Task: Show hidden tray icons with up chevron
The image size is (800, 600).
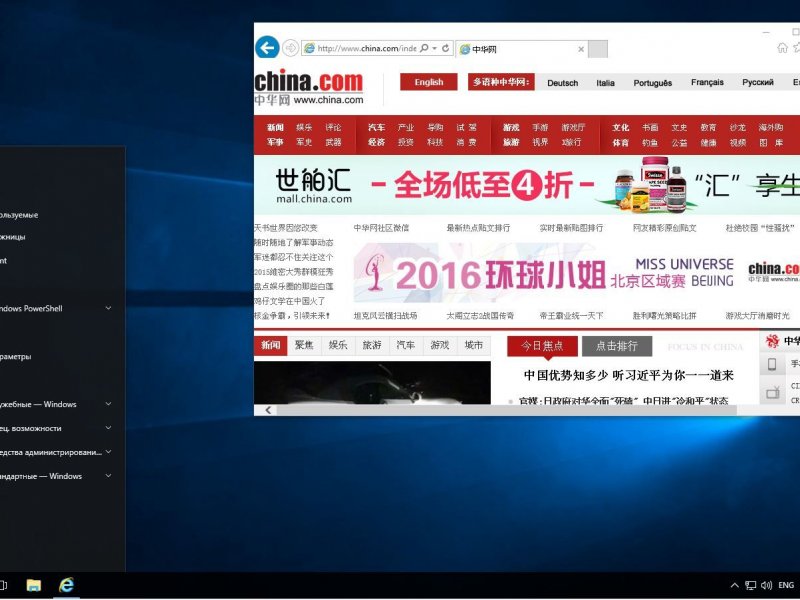Action: [734, 585]
